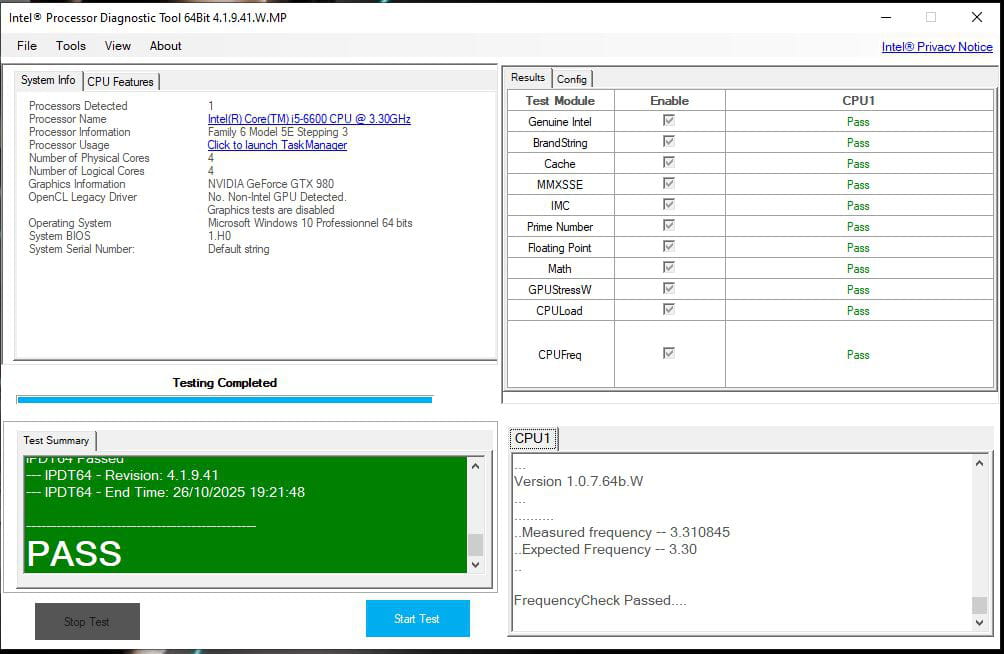Viewport: 1004px width, 654px height.
Task: Open the About menu
Action: [x=166, y=46]
